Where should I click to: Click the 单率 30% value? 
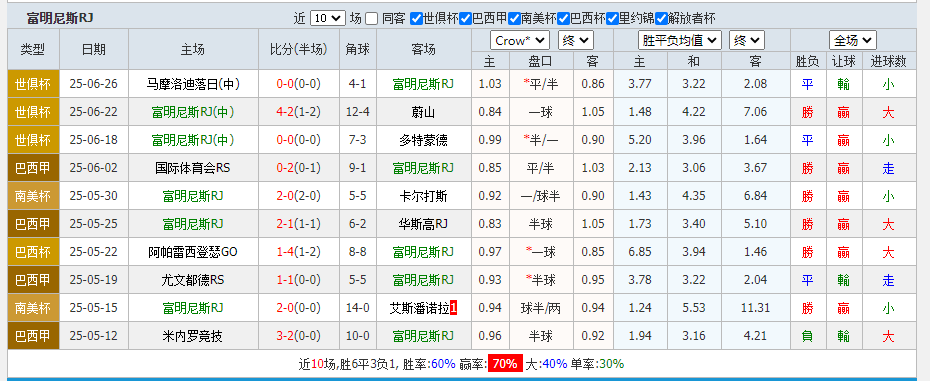(611, 364)
